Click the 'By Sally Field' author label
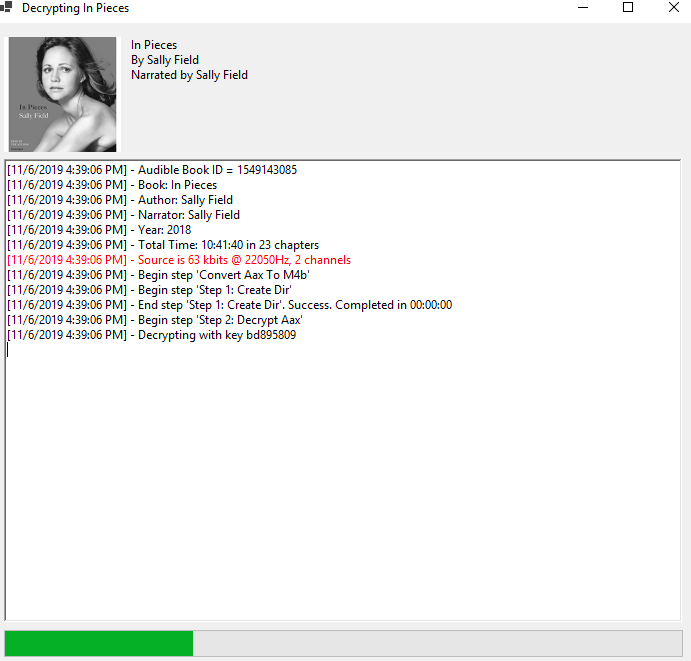This screenshot has height=661, width=691. pos(165,60)
